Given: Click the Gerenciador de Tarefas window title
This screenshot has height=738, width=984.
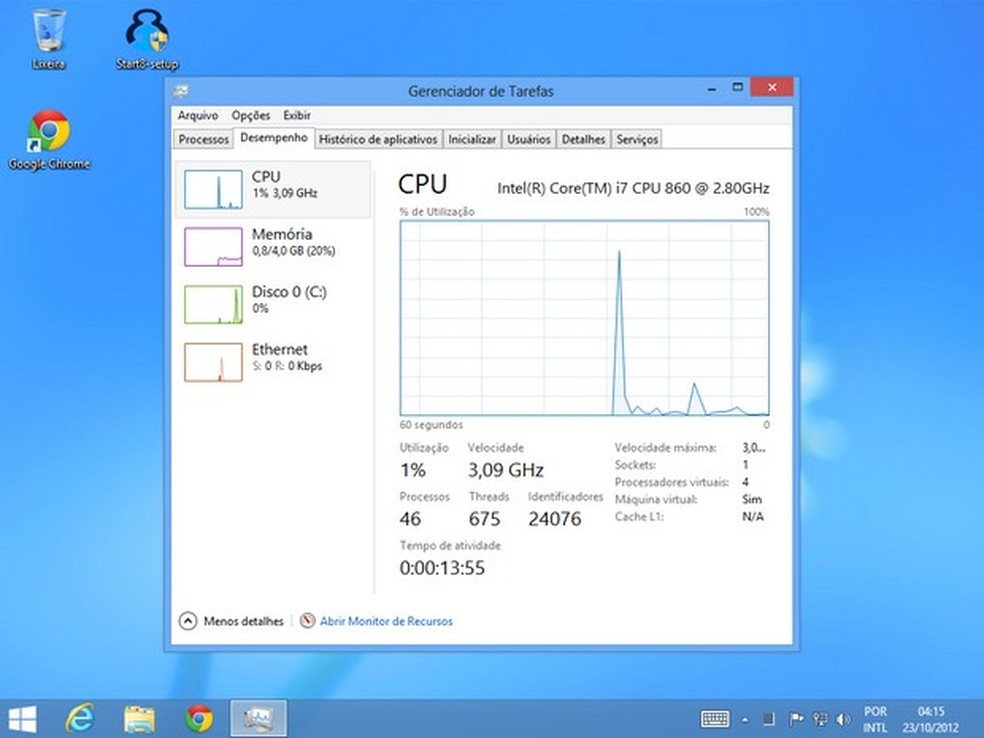Looking at the screenshot, I should click(x=481, y=92).
